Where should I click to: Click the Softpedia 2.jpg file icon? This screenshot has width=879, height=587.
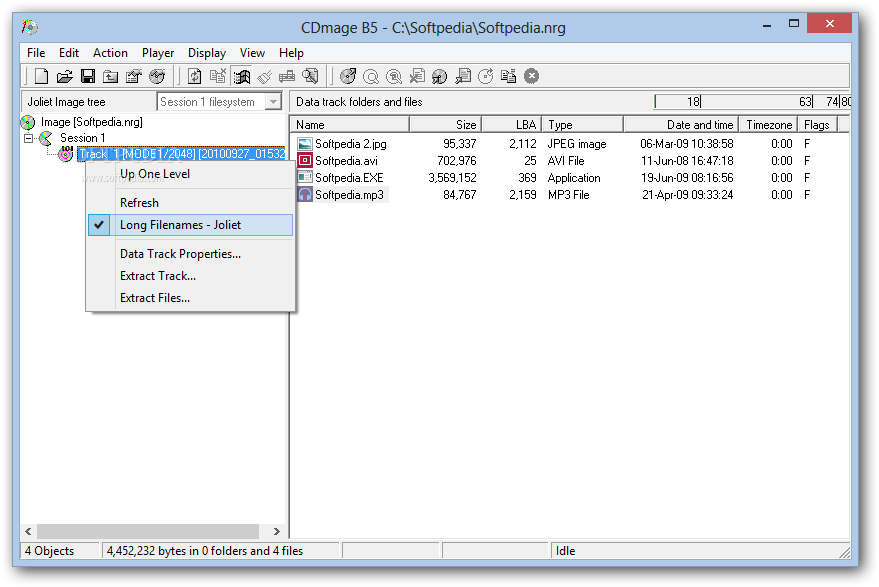pyautogui.click(x=304, y=144)
